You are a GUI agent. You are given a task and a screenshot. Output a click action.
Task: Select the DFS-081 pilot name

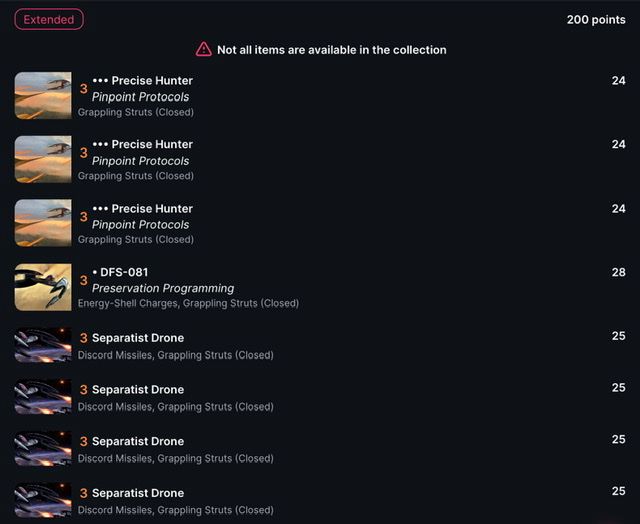click(x=124, y=272)
